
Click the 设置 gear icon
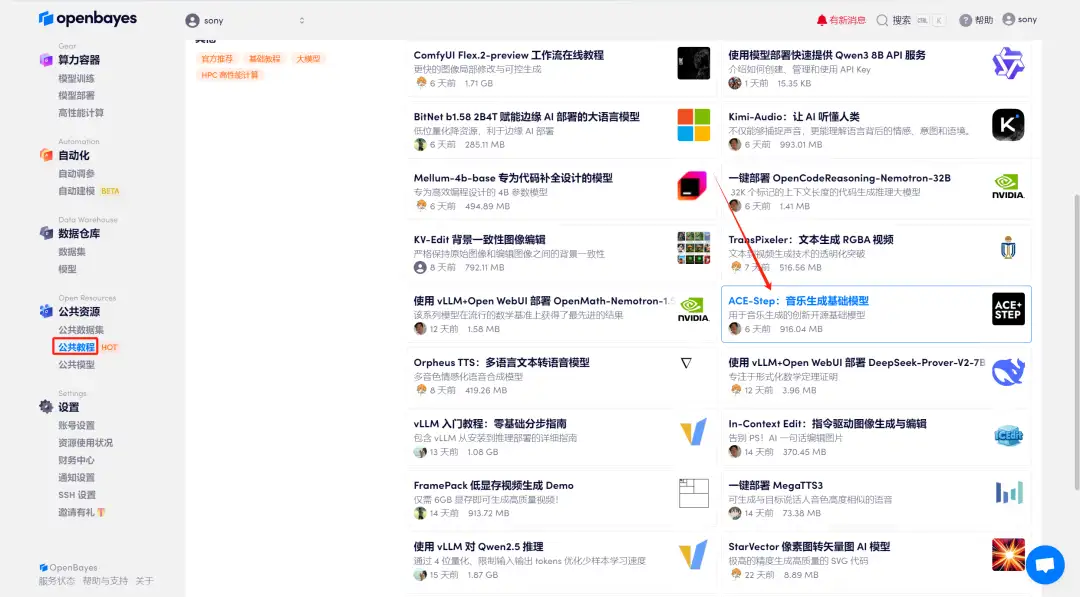pyautogui.click(x=46, y=406)
